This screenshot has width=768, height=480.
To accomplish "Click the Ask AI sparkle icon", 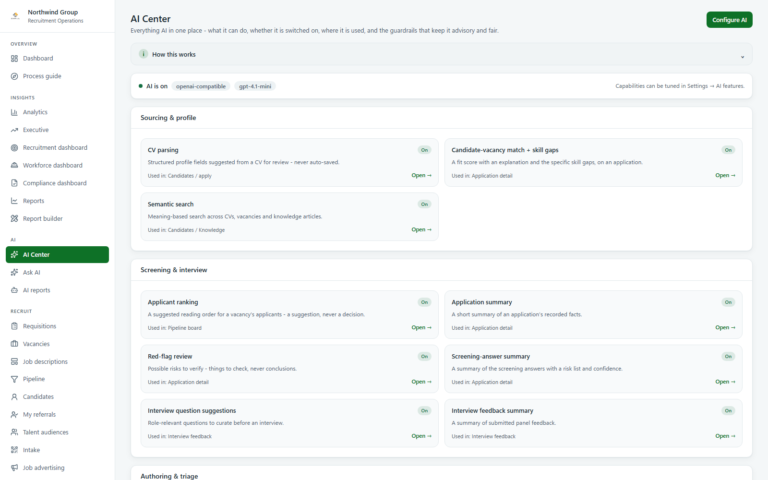I will (x=14, y=272).
